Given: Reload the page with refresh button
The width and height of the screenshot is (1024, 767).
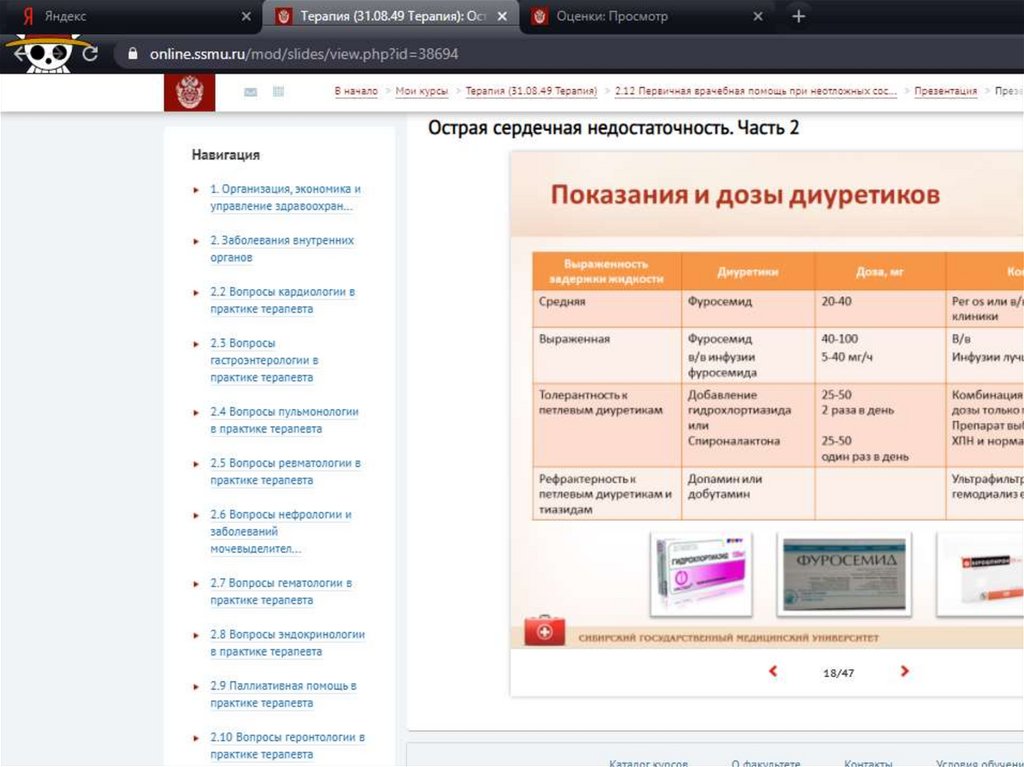Looking at the screenshot, I should pyautogui.click(x=90, y=53).
